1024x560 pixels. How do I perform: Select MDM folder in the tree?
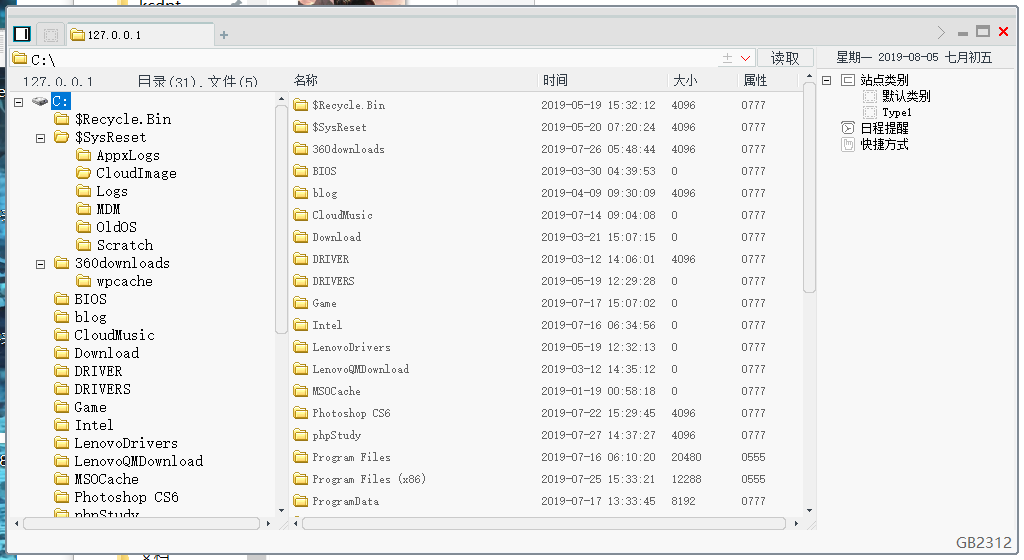108,209
